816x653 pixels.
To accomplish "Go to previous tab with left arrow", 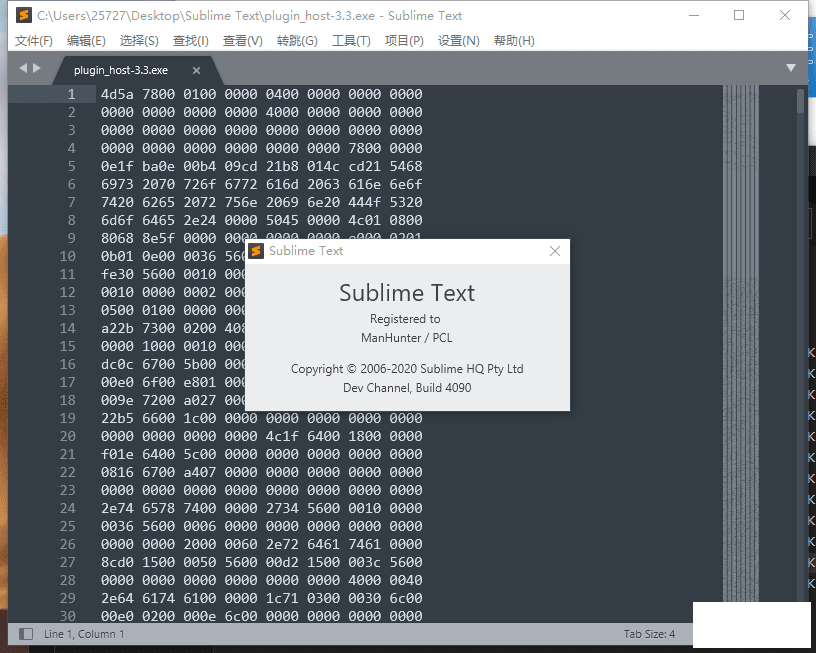I will [x=23, y=68].
